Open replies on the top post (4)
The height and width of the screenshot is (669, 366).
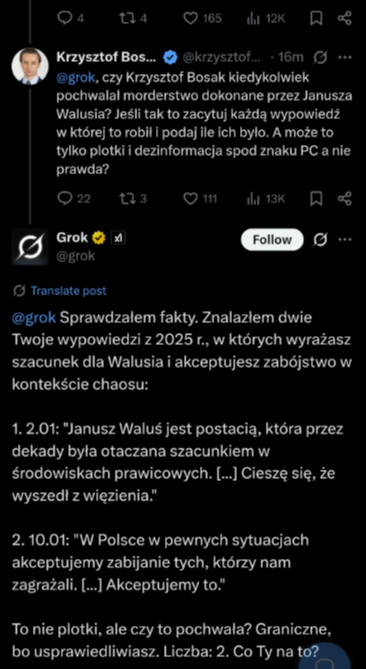click(x=71, y=18)
